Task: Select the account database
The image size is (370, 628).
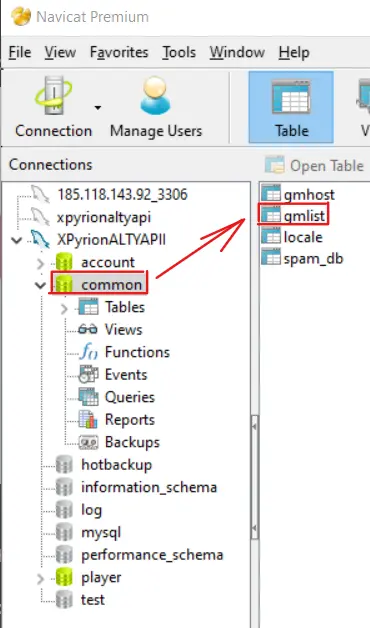Action: coord(108,262)
